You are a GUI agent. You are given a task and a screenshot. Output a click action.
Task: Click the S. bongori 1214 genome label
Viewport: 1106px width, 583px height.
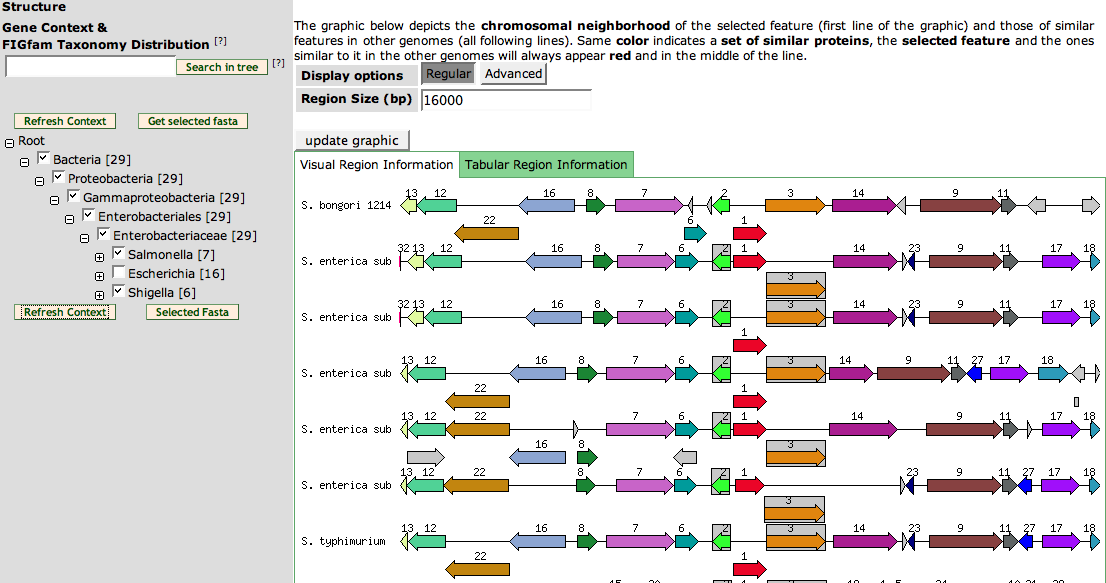coord(346,206)
